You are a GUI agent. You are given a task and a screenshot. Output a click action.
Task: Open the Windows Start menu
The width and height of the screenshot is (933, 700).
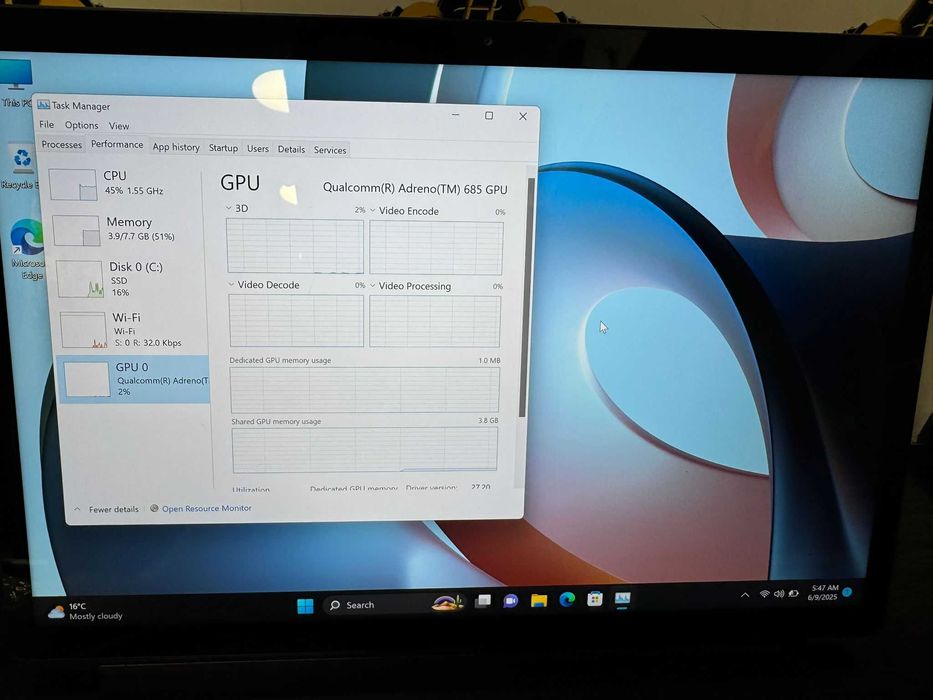coord(305,605)
